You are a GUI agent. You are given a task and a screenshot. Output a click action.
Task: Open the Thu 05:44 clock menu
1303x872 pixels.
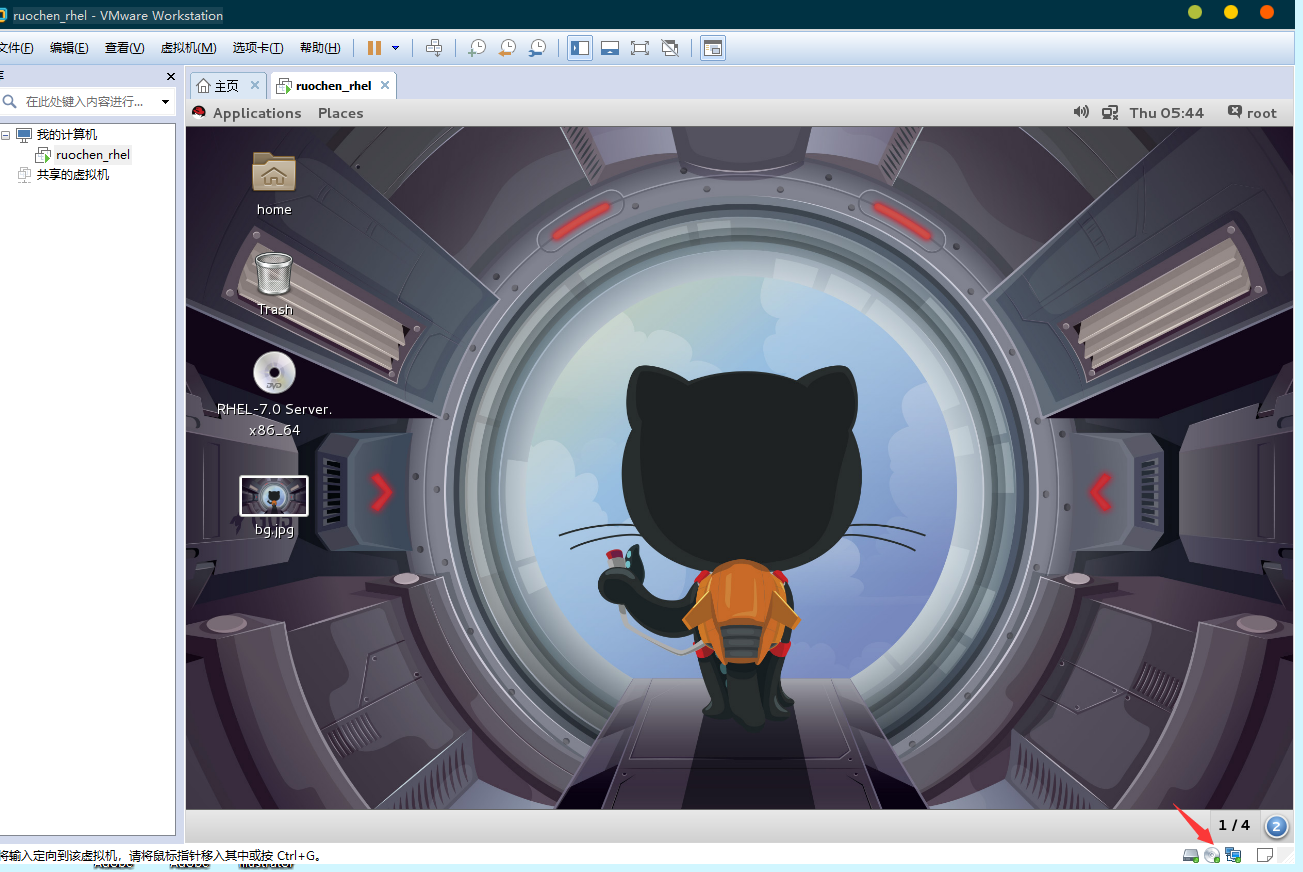tap(1167, 113)
